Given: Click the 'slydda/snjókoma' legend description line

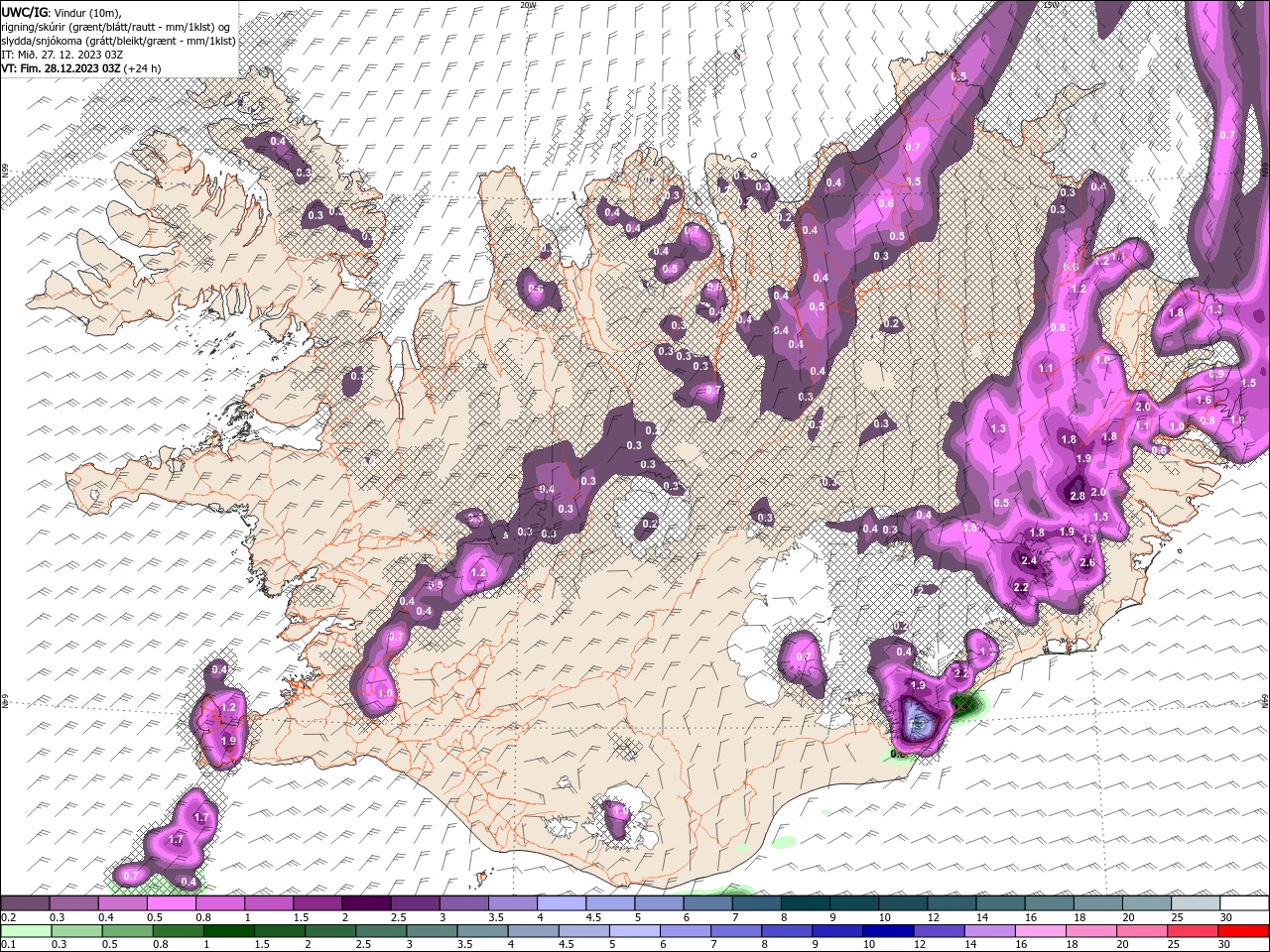Looking at the screenshot, I should [x=118, y=40].
